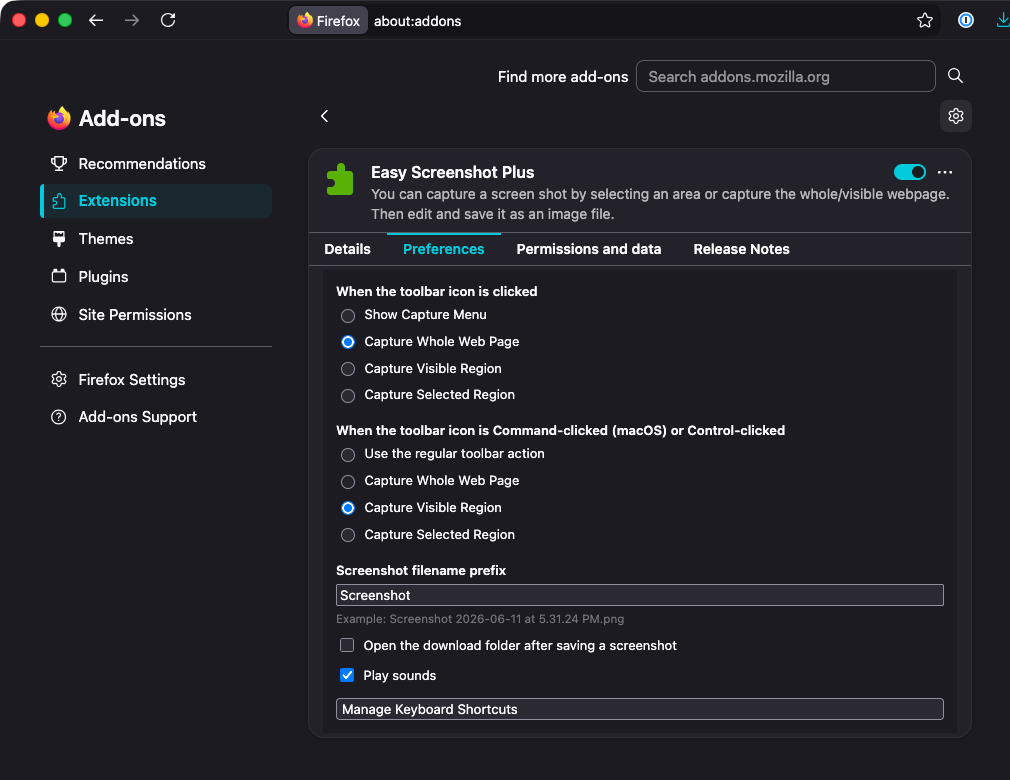Open the Permissions and data tab

coord(589,249)
